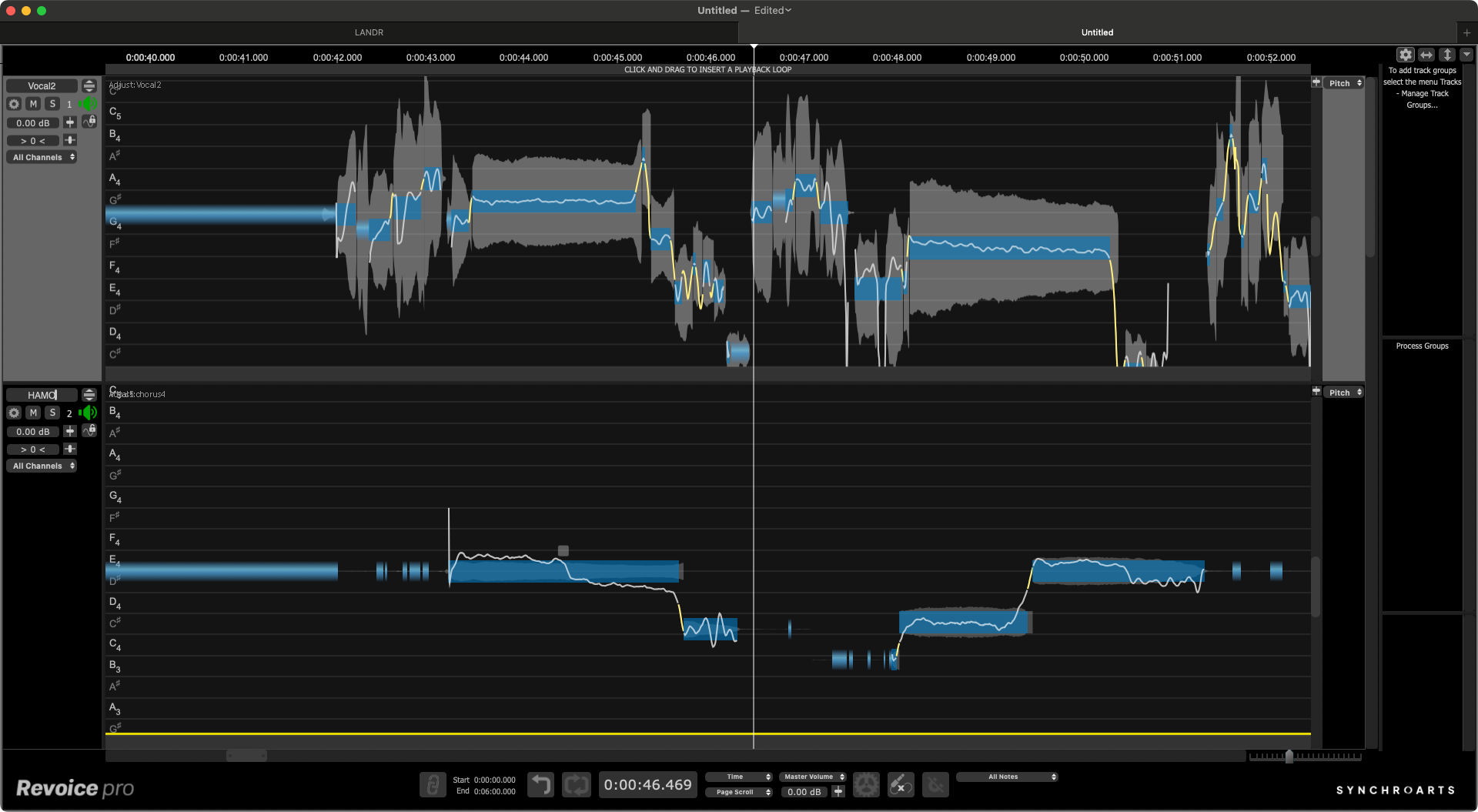Click vertical zoom fit arrows icon
The height and width of the screenshot is (812, 1478).
point(1447,55)
